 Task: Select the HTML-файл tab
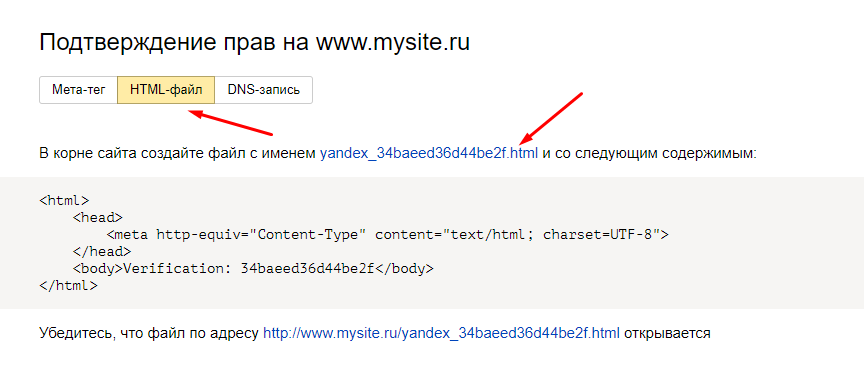click(166, 90)
